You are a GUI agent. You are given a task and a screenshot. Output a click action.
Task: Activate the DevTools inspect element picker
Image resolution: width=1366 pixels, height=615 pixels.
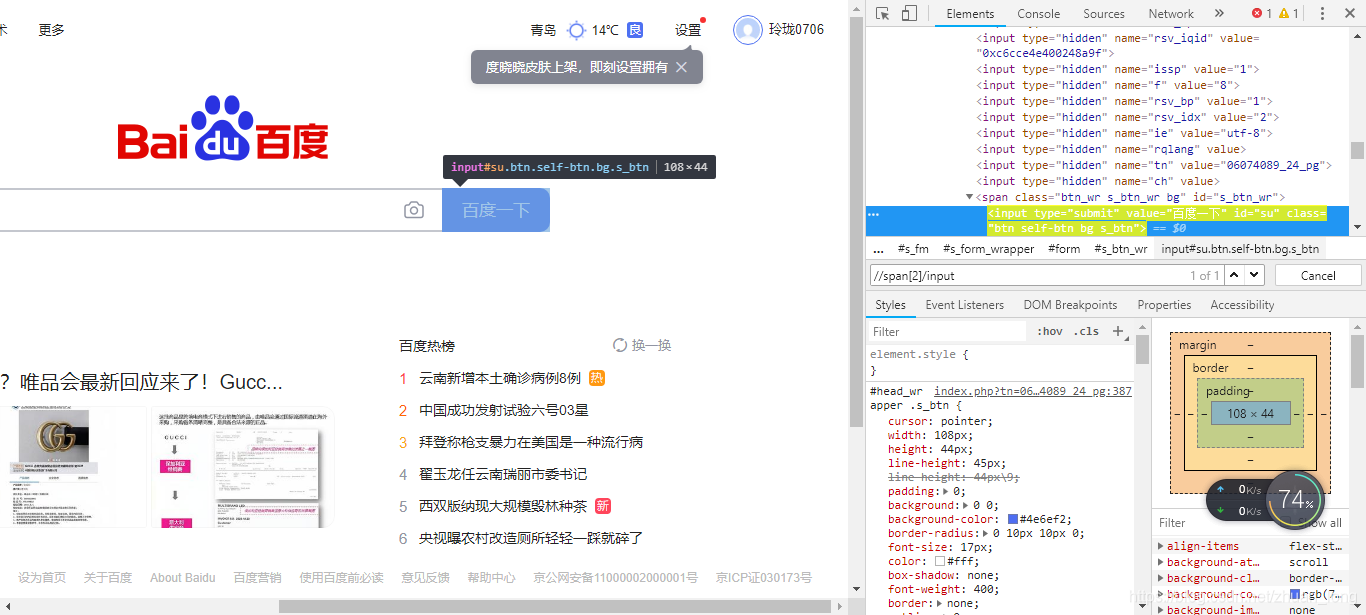pos(883,14)
